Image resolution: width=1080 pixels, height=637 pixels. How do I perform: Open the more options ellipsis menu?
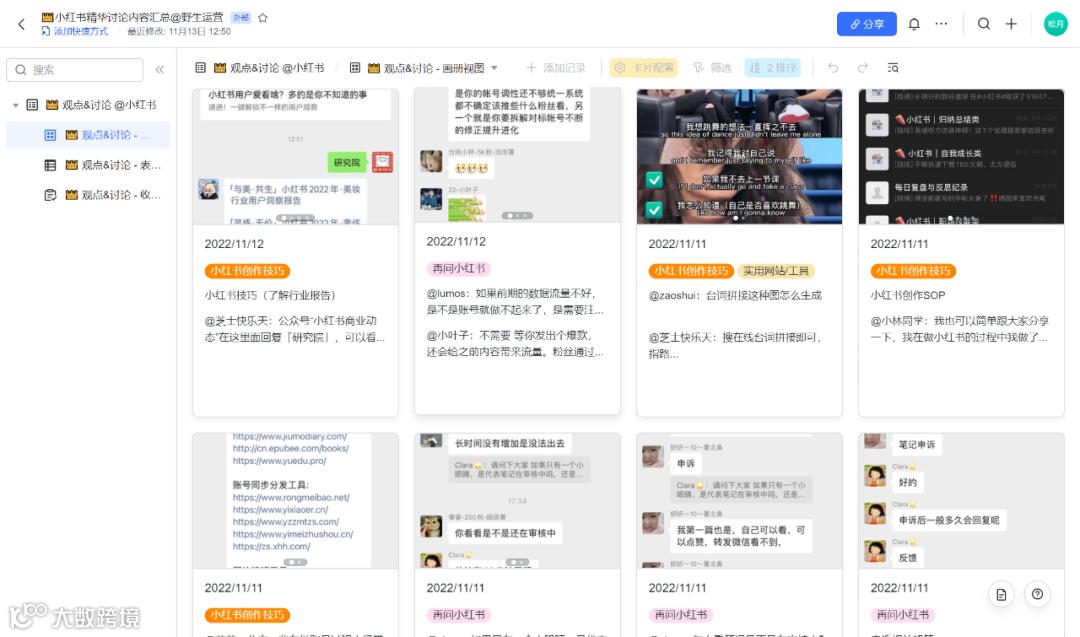coord(941,24)
